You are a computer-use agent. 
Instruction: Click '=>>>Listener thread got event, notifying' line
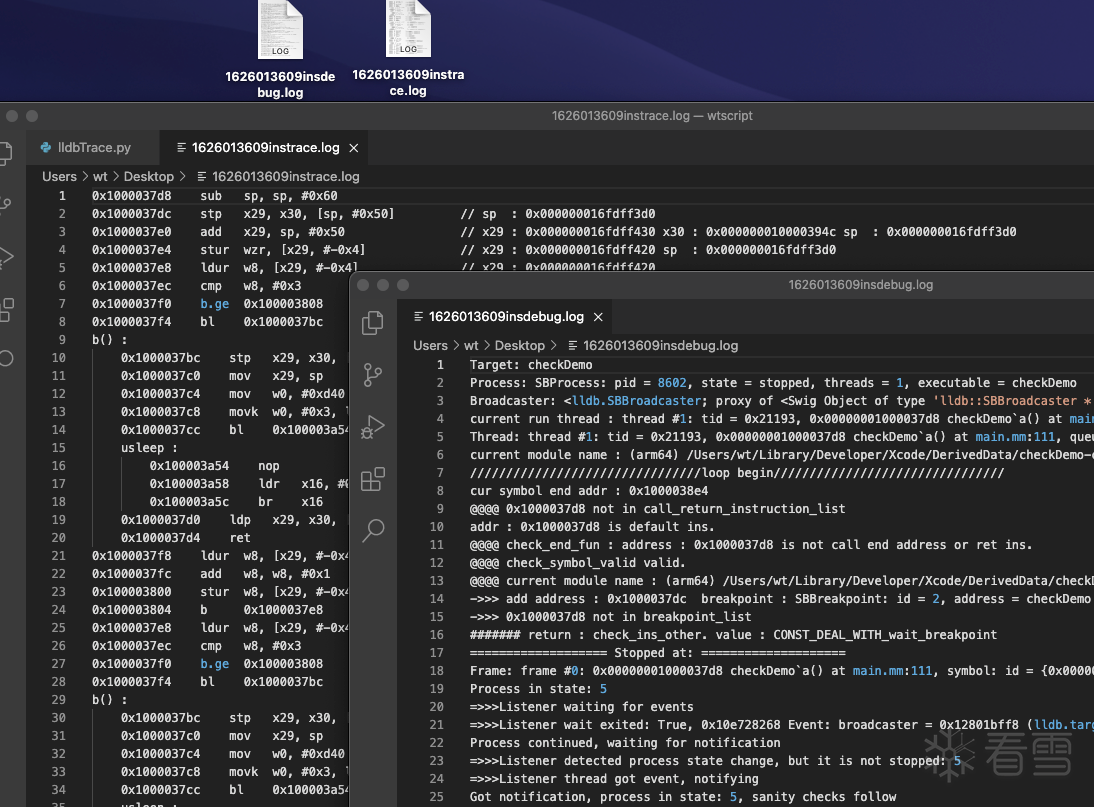(x=614, y=779)
